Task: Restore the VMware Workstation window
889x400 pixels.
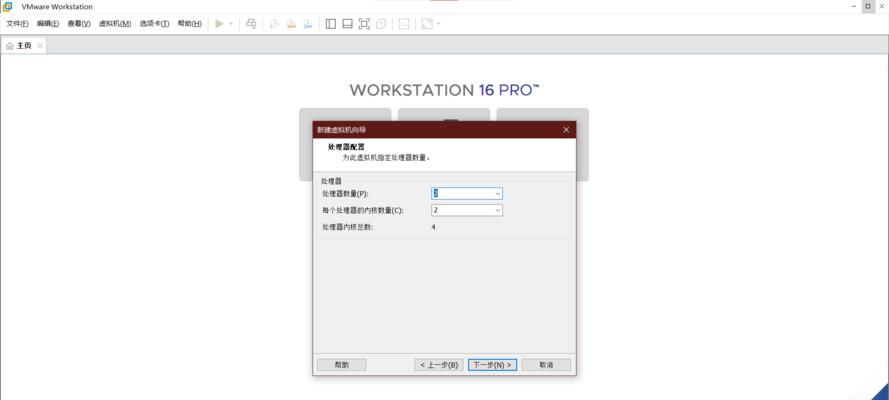Action: tap(867, 6)
